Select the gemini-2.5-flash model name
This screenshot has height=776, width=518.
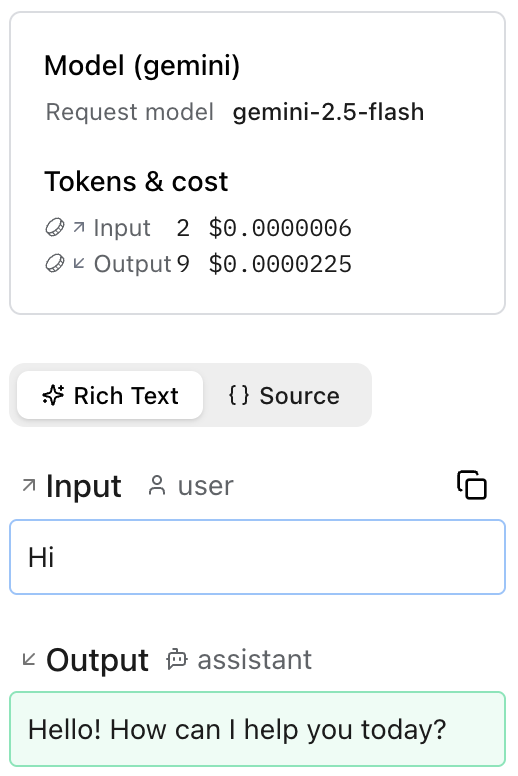tap(329, 112)
